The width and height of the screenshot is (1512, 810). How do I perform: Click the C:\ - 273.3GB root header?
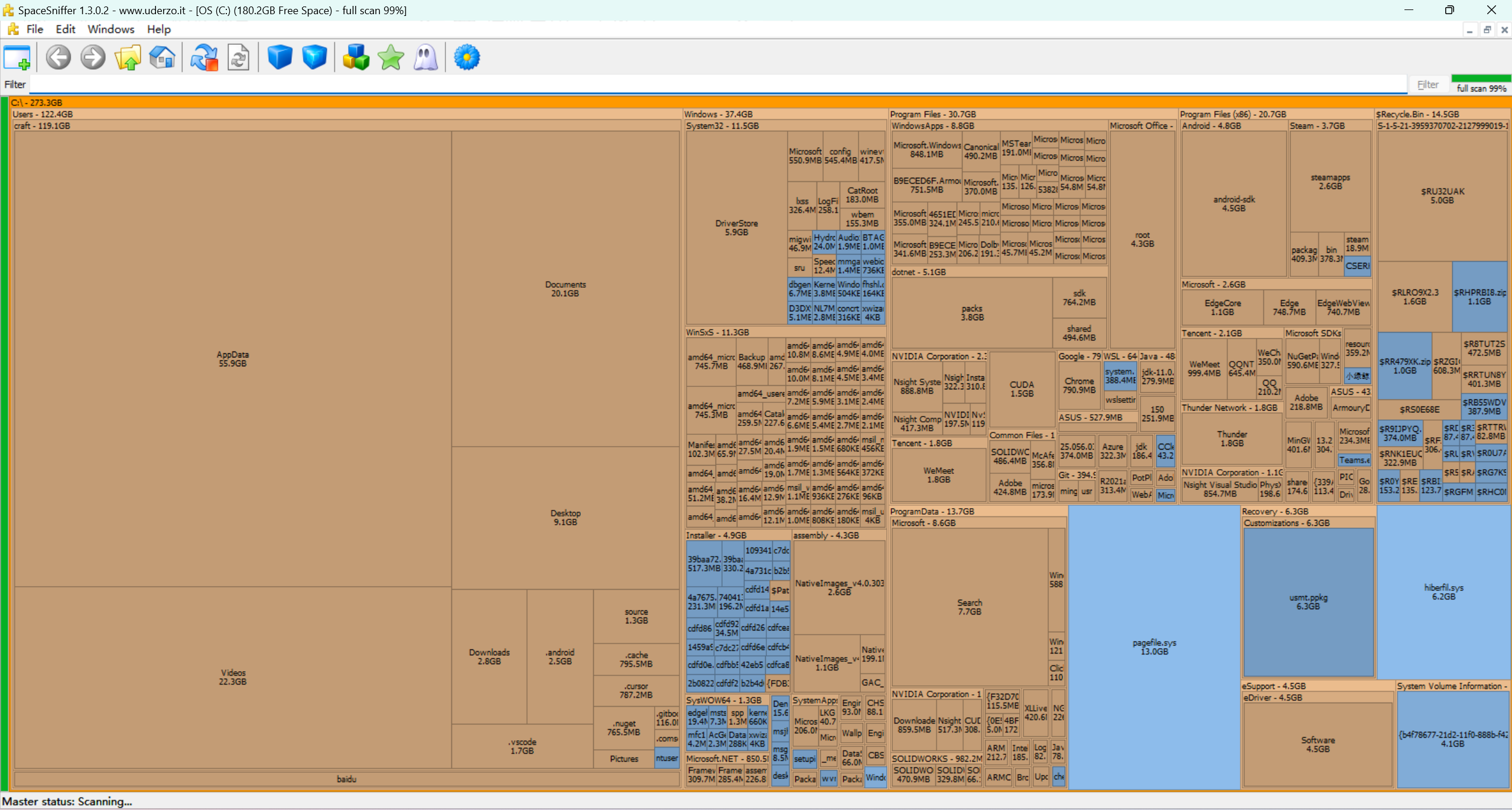pyautogui.click(x=760, y=102)
